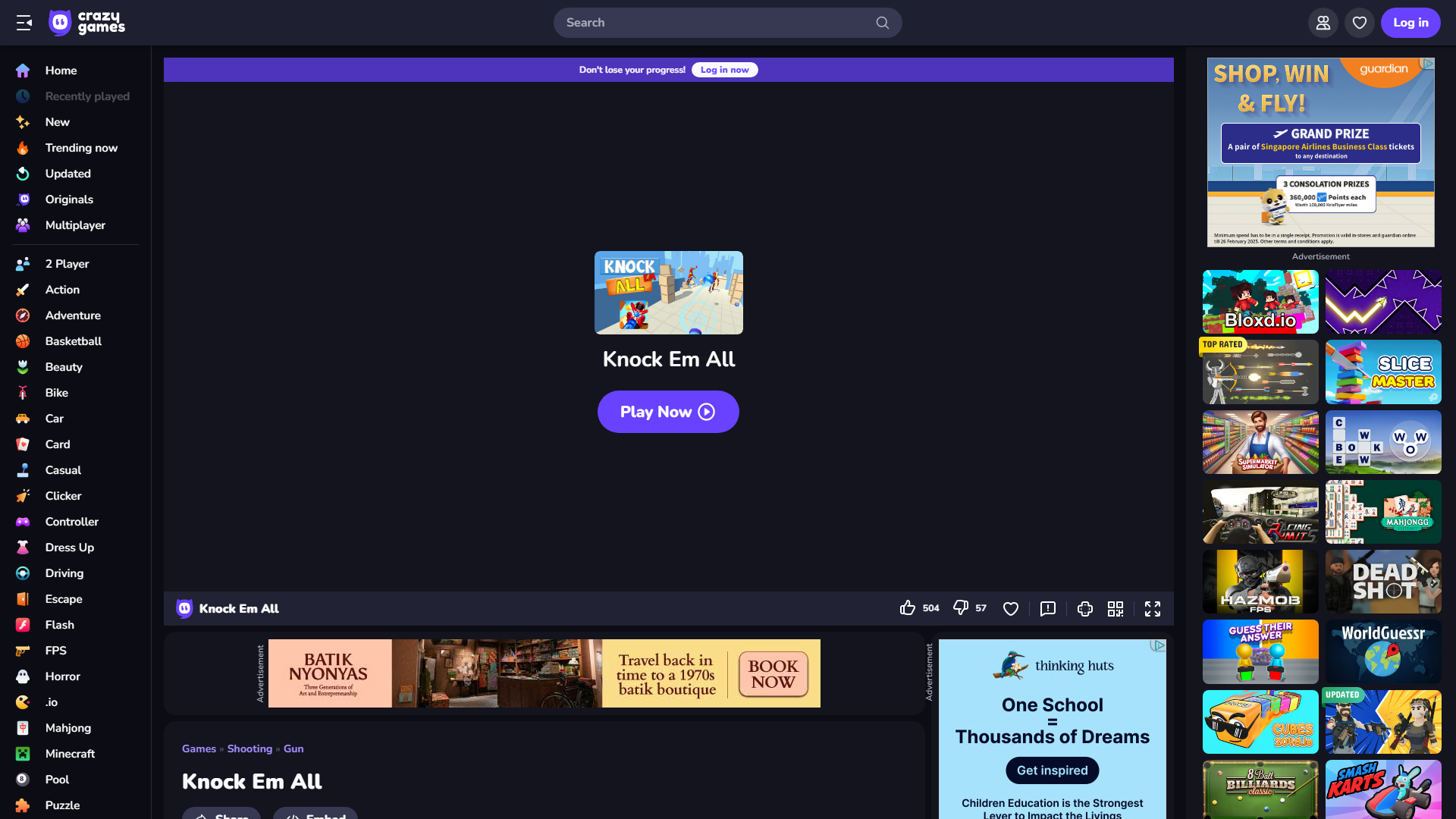Click the Bloxd.io game thumbnail
The width and height of the screenshot is (1456, 819).
click(1260, 301)
